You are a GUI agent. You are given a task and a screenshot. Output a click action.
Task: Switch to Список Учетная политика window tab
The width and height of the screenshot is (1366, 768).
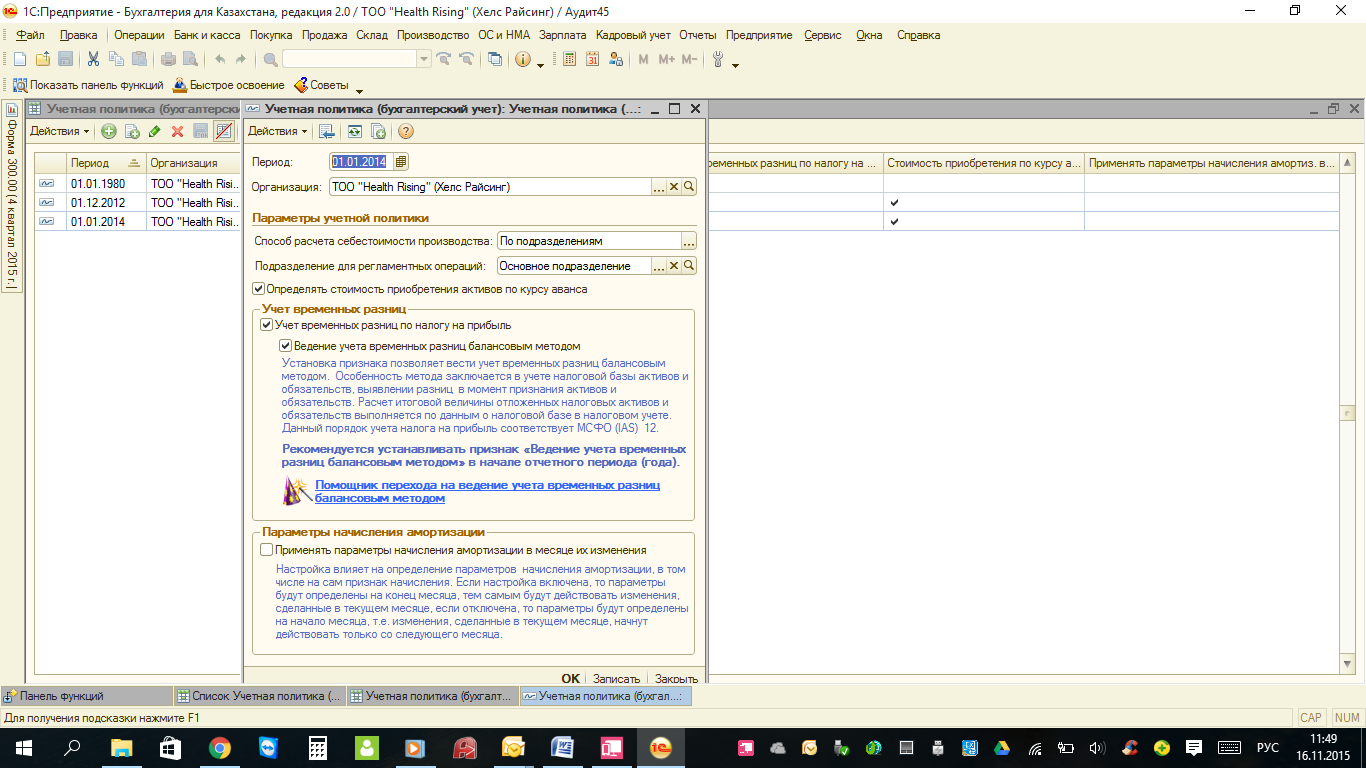260,696
